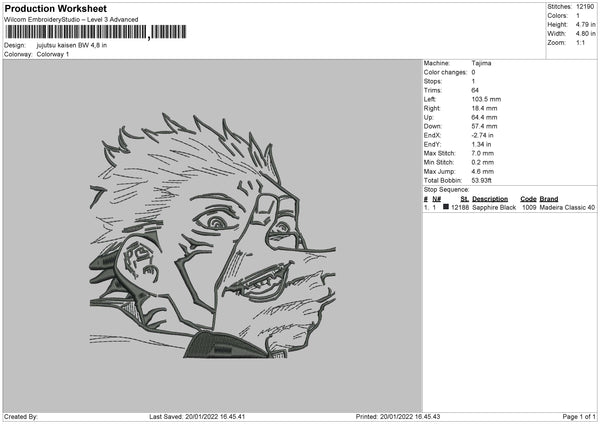Select the Max Jump value 4.6 mm
This screenshot has width=600, height=424.
coord(483,171)
